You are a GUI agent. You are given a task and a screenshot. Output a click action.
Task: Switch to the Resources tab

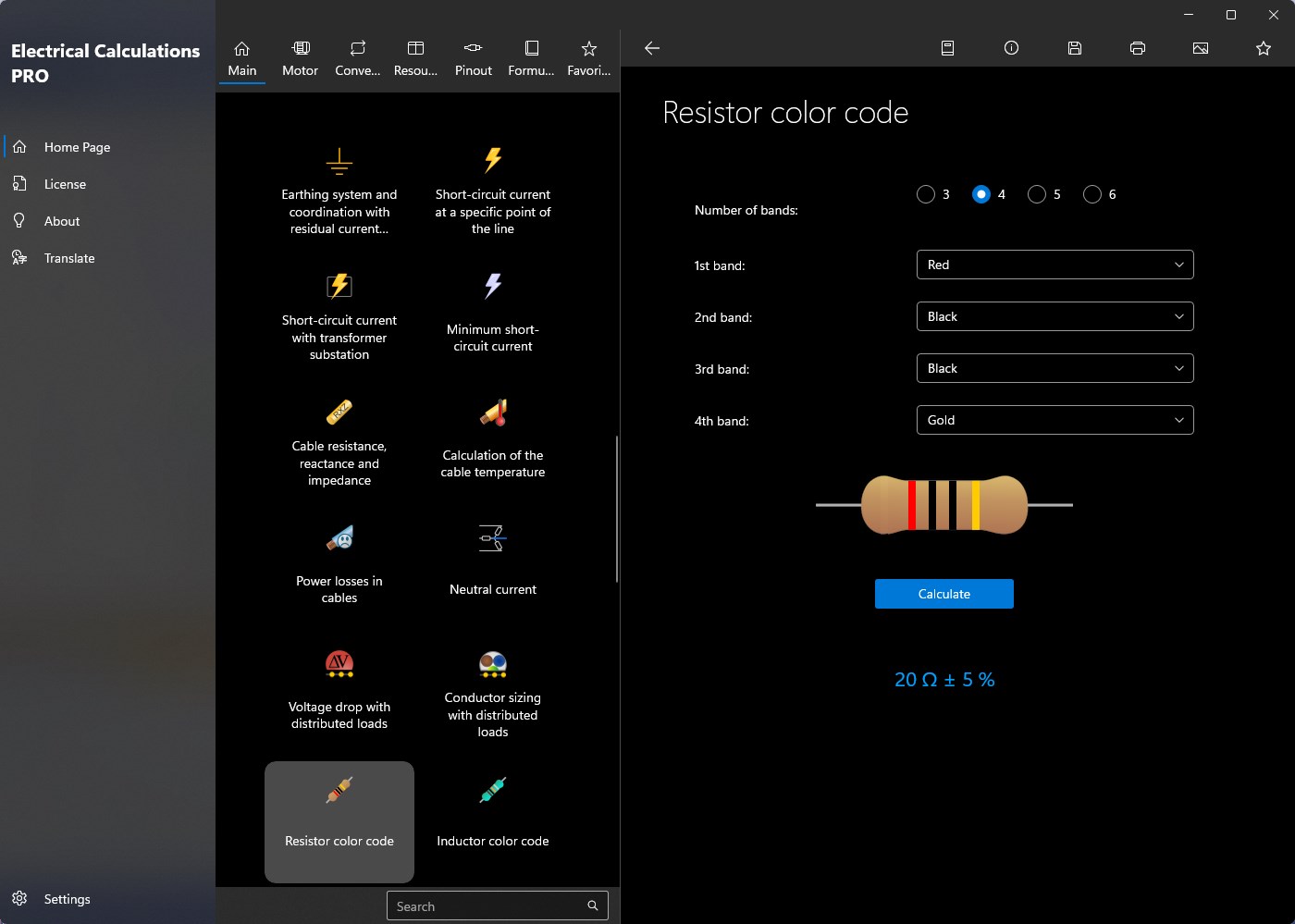pos(416,58)
